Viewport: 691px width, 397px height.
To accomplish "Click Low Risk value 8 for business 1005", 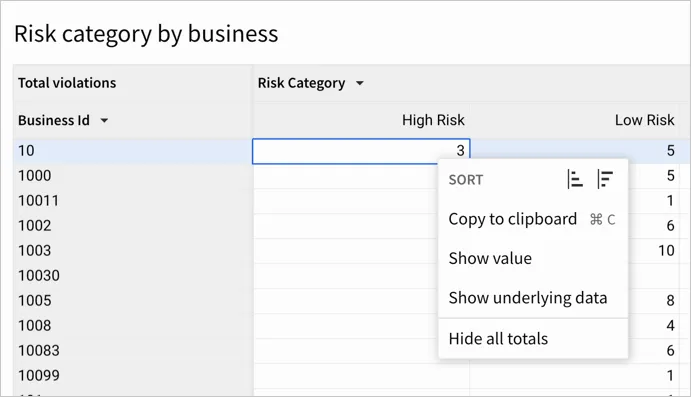I will tap(670, 301).
